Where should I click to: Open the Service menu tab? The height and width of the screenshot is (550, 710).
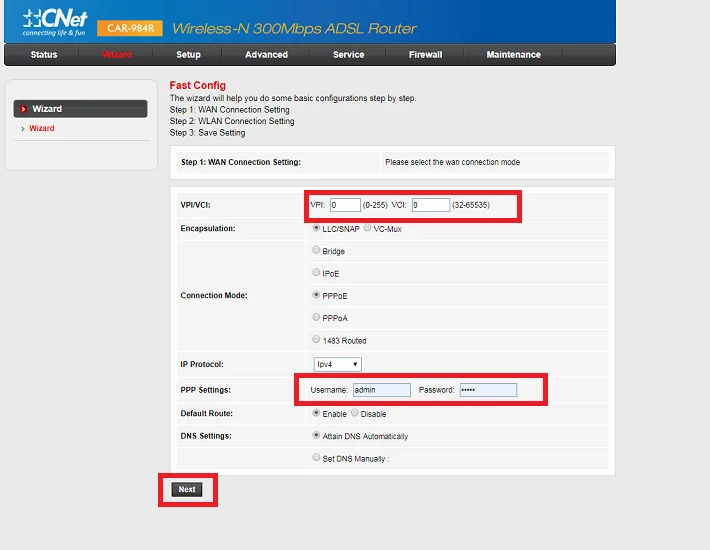click(349, 55)
